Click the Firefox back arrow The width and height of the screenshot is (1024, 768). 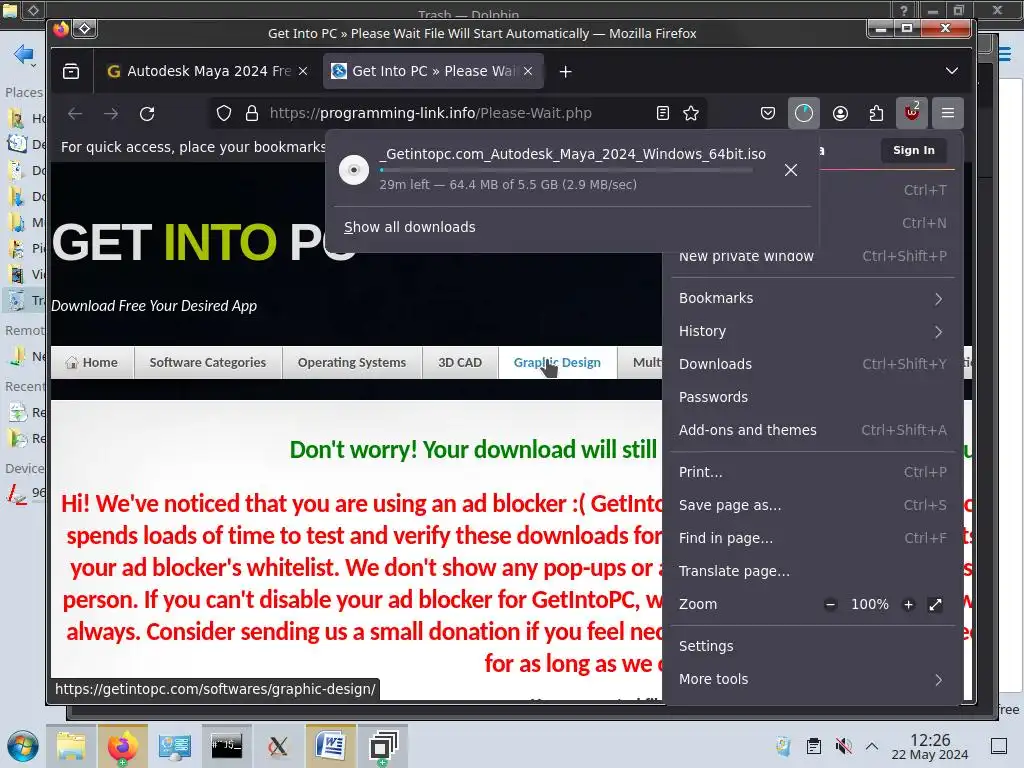coord(75,114)
